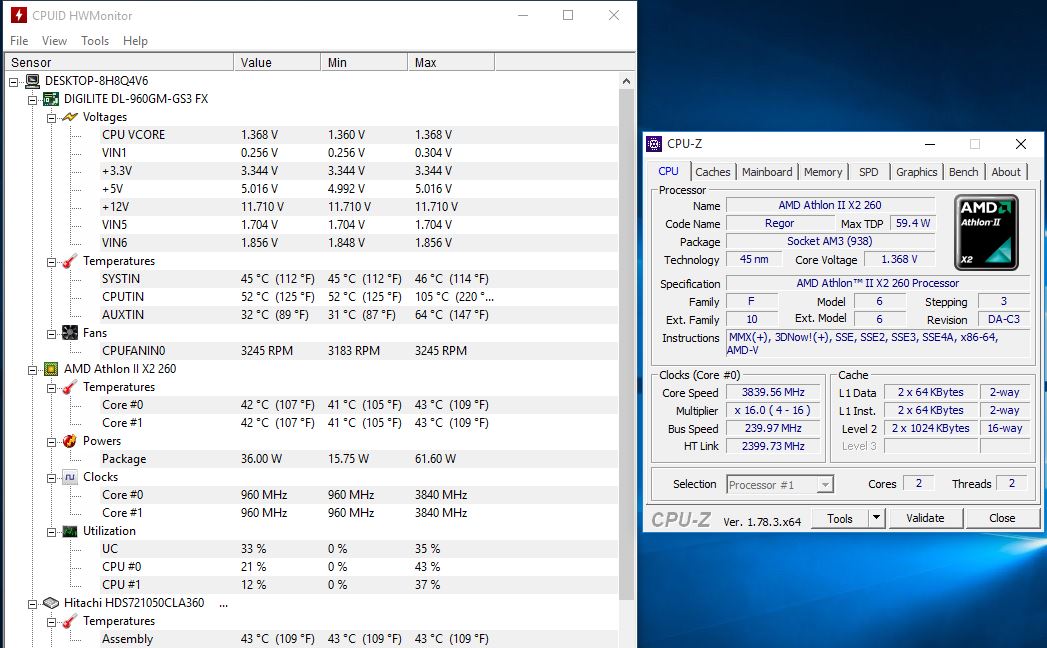This screenshot has height=648, width=1047.
Task: Click the Clocks waveform icon
Action: coord(69,477)
